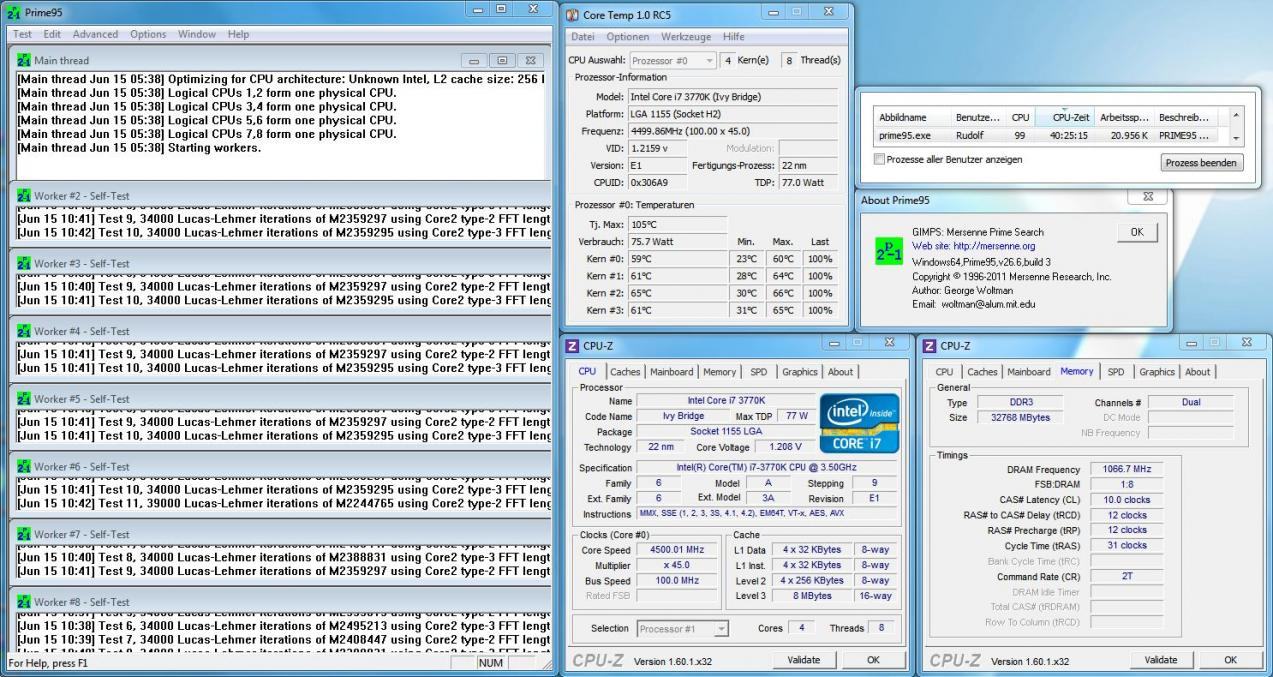Click the Worker #2 Self-Test window icon

(x=25, y=196)
